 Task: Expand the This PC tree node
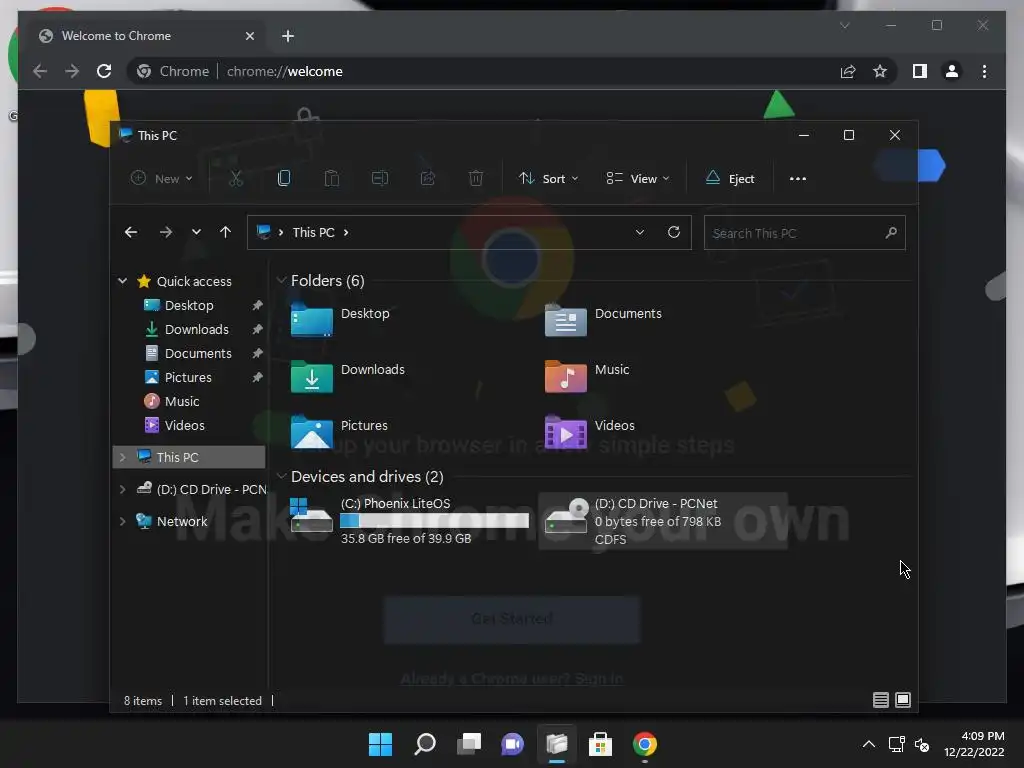pyautogui.click(x=122, y=457)
